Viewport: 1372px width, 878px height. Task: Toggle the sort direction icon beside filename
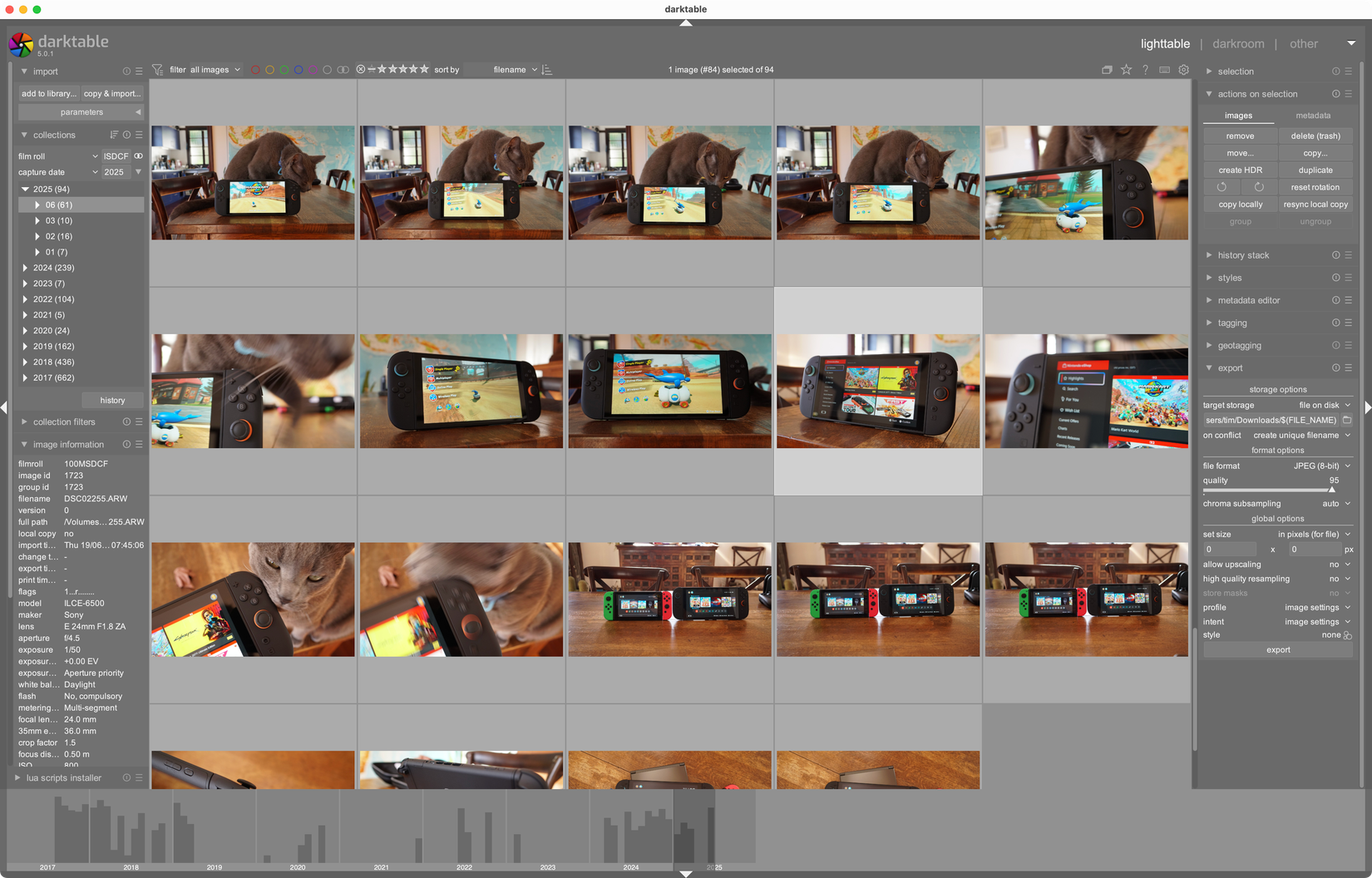click(x=547, y=70)
